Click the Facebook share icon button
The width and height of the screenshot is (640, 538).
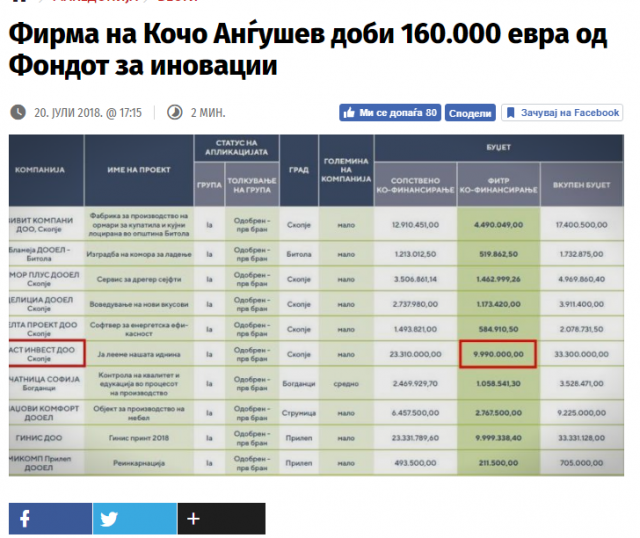(50, 518)
